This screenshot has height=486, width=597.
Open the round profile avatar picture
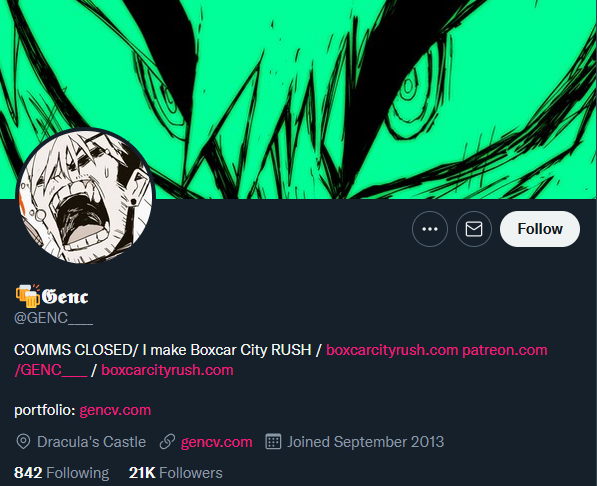pos(86,196)
